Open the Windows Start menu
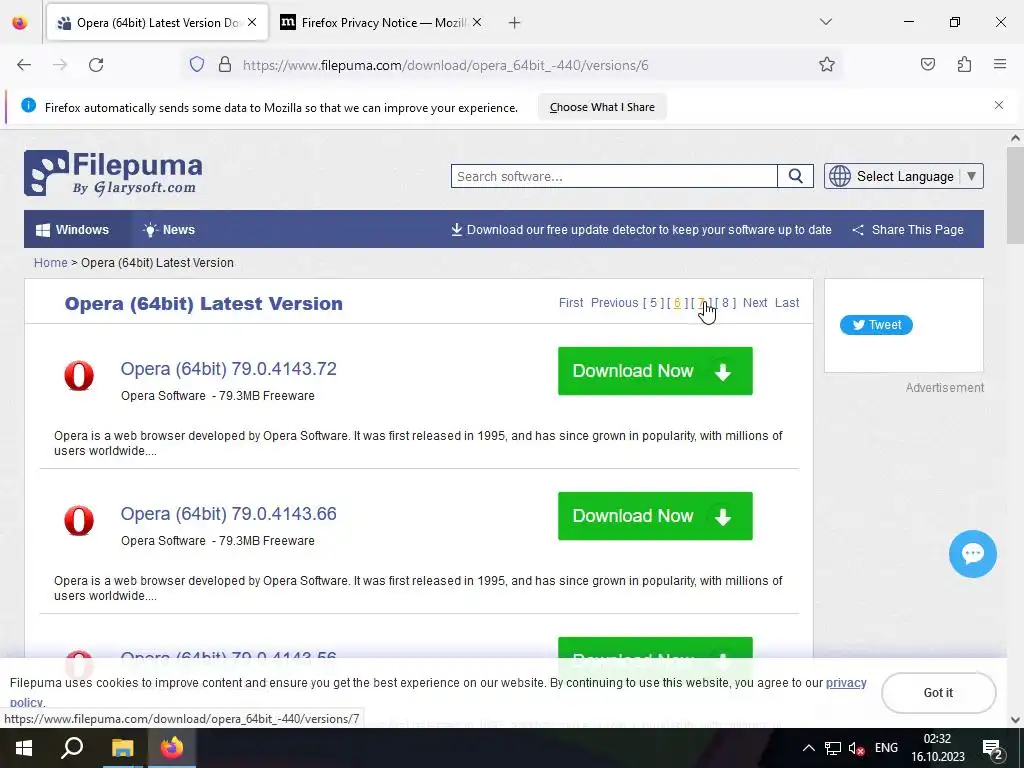This screenshot has height=768, width=1024. pyautogui.click(x=24, y=748)
